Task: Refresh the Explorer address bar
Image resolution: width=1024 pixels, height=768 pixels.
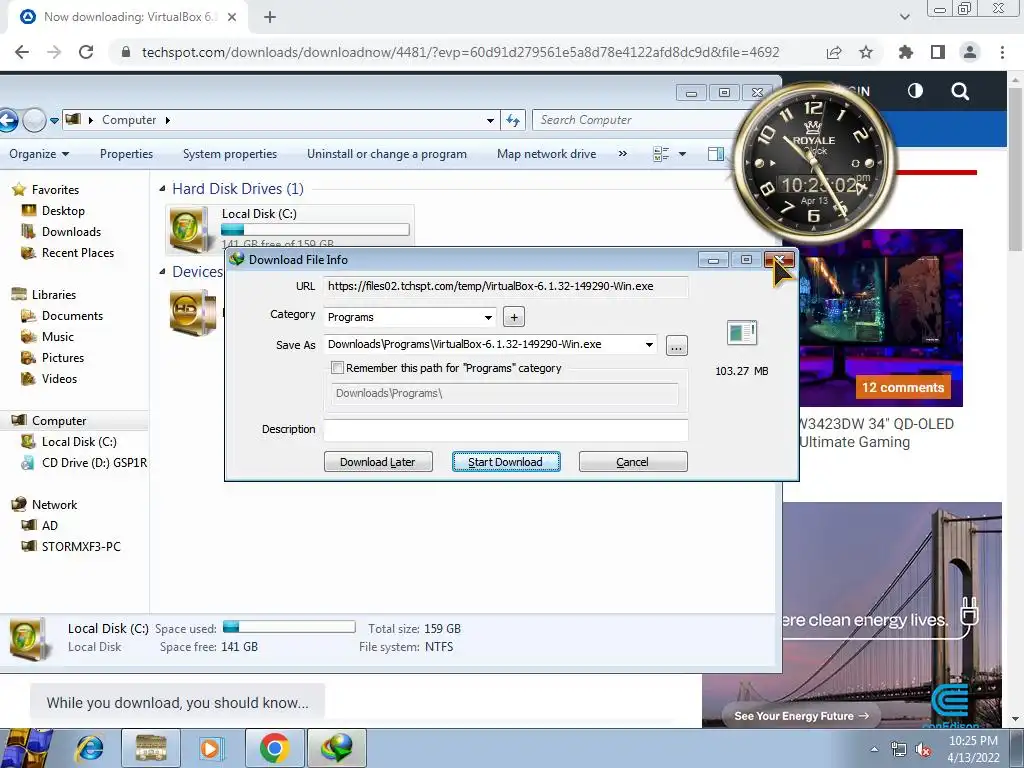Action: point(513,120)
